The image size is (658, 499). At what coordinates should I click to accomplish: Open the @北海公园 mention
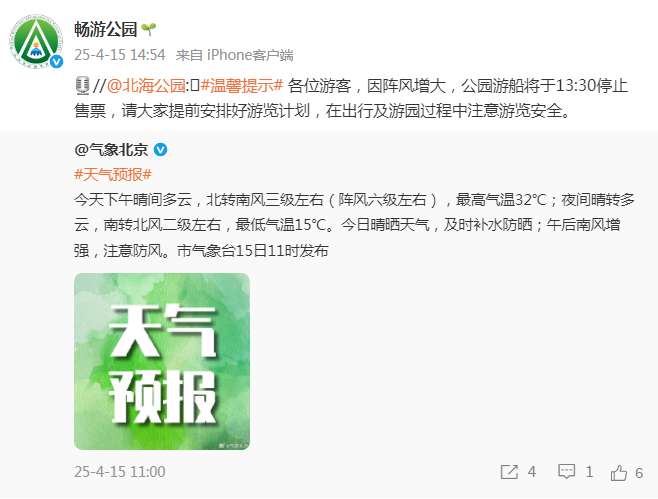146,86
